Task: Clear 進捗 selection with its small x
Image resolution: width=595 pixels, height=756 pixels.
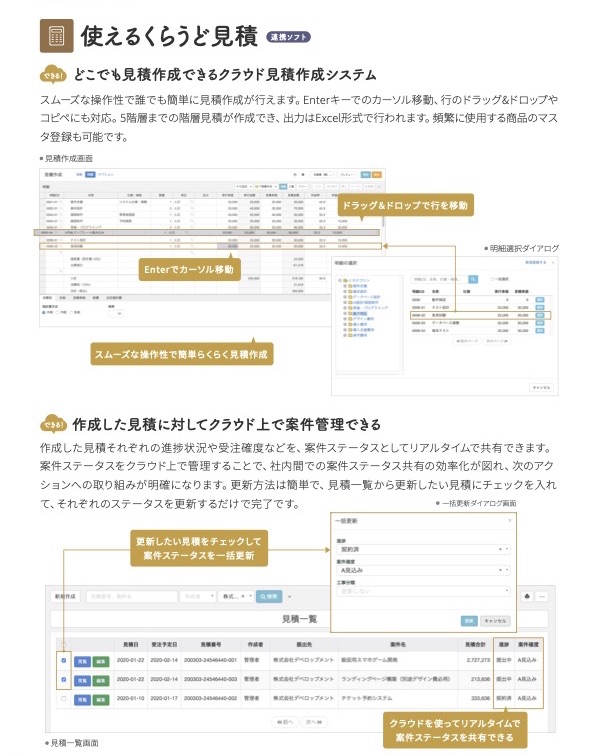Action: click(500, 549)
